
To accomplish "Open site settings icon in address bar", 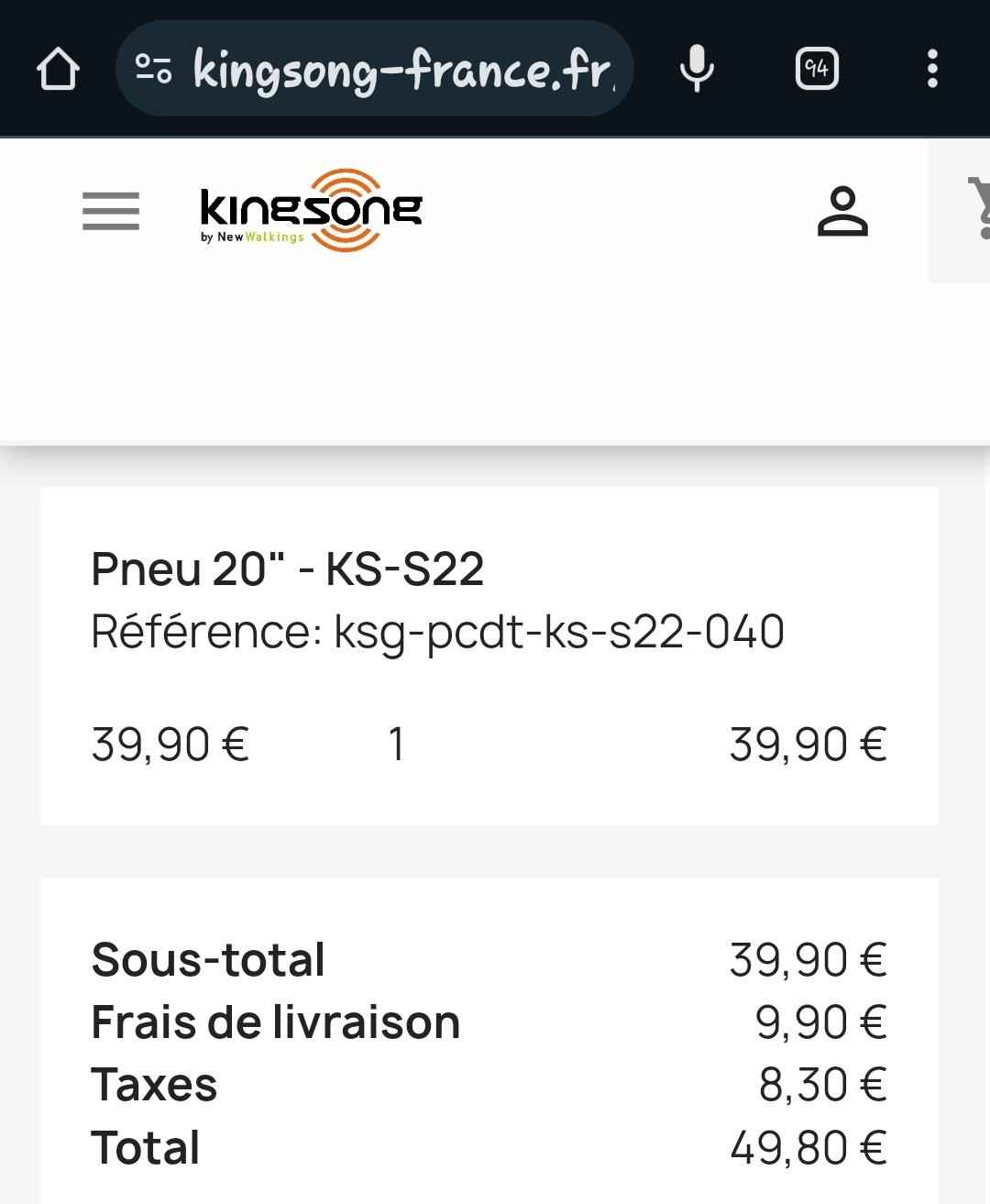I will (x=153, y=69).
